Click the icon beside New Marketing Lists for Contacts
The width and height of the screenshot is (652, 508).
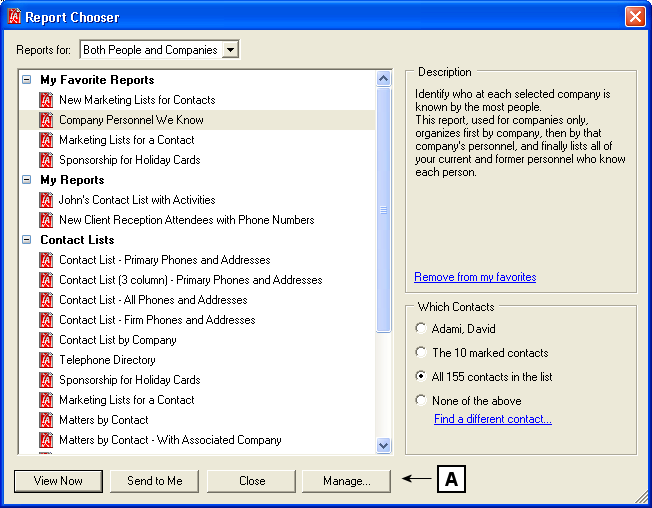46,100
